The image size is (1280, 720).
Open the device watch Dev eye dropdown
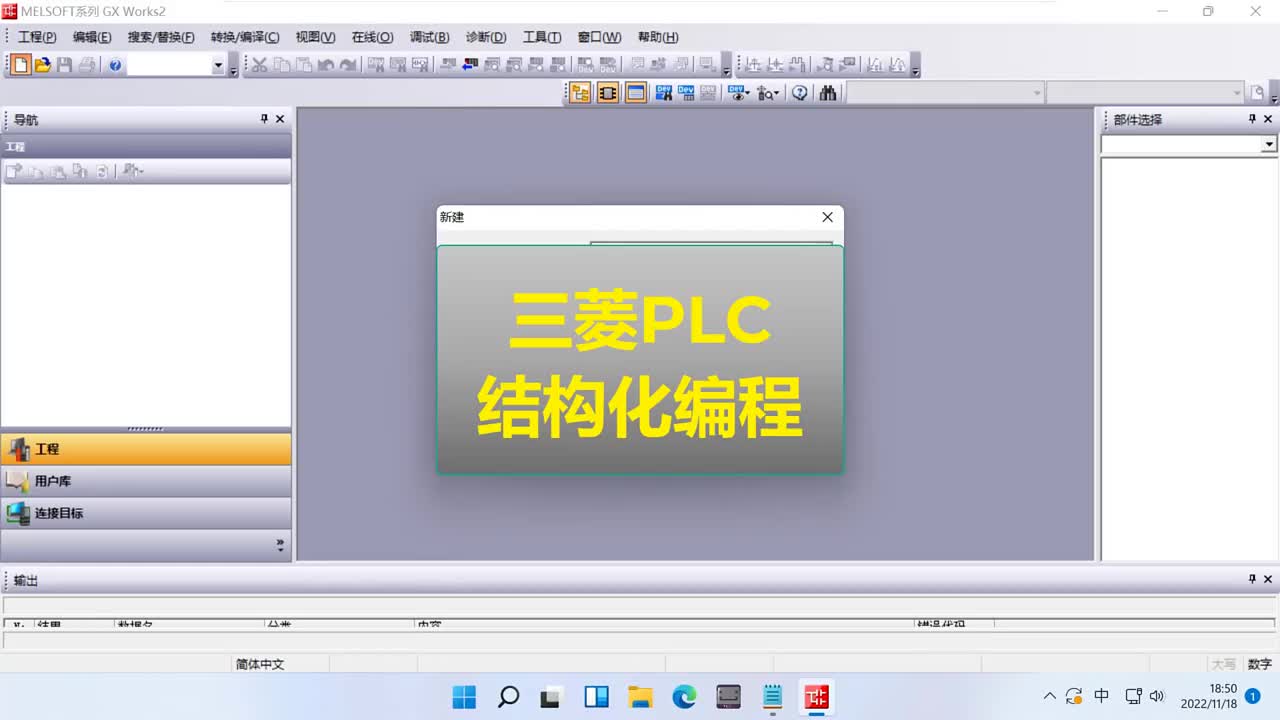[740, 93]
